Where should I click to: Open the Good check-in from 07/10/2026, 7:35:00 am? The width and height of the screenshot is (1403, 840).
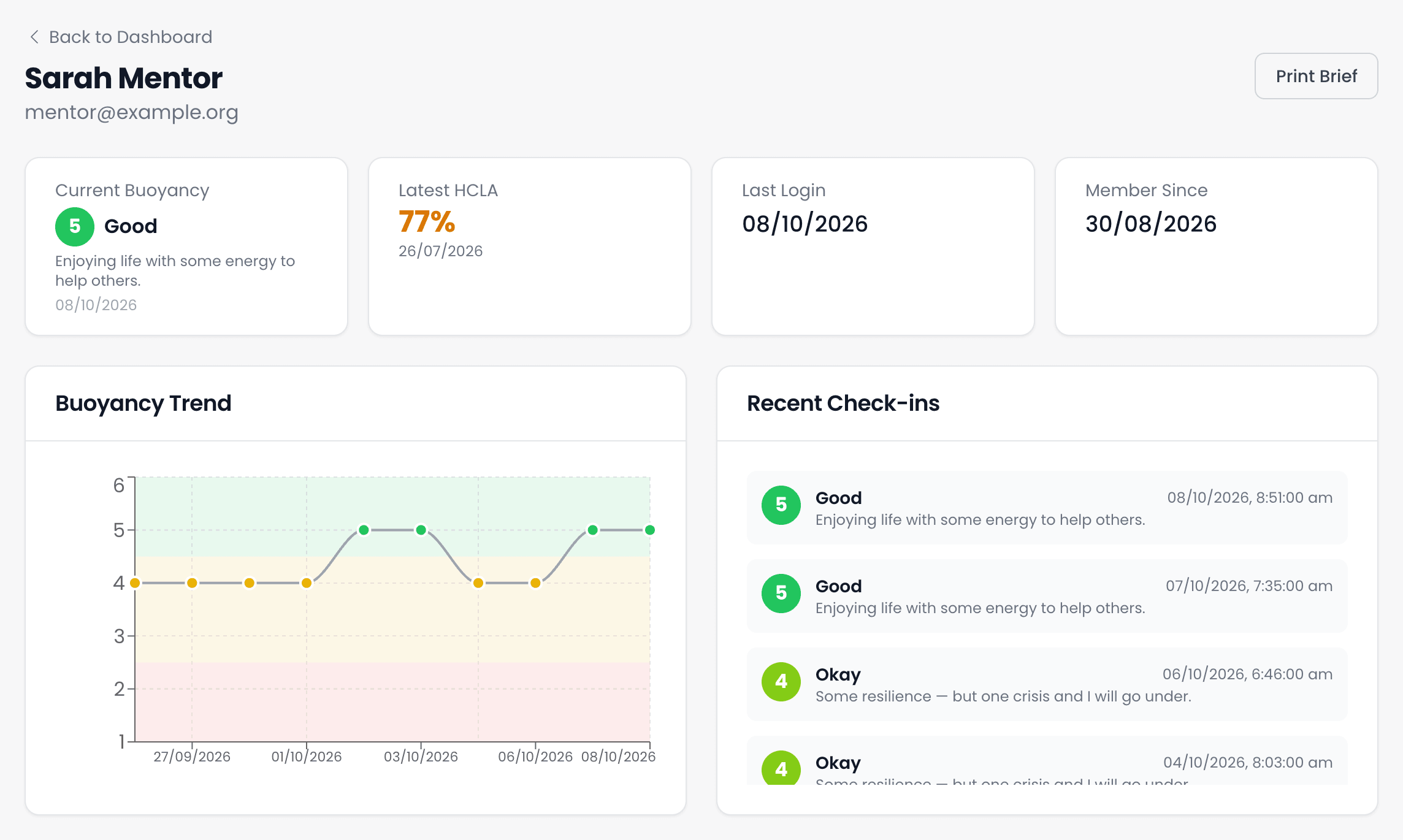tap(1047, 595)
